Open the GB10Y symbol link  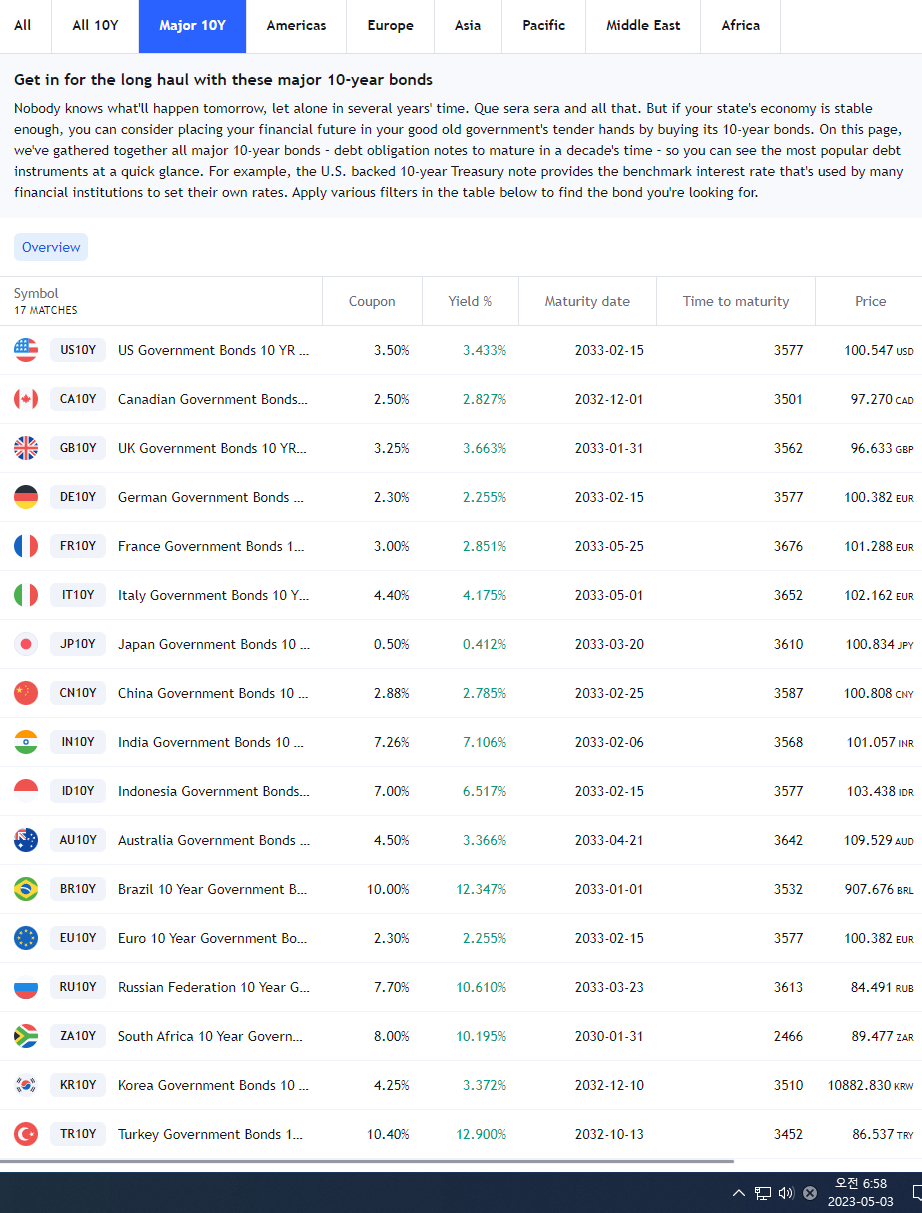pos(78,448)
